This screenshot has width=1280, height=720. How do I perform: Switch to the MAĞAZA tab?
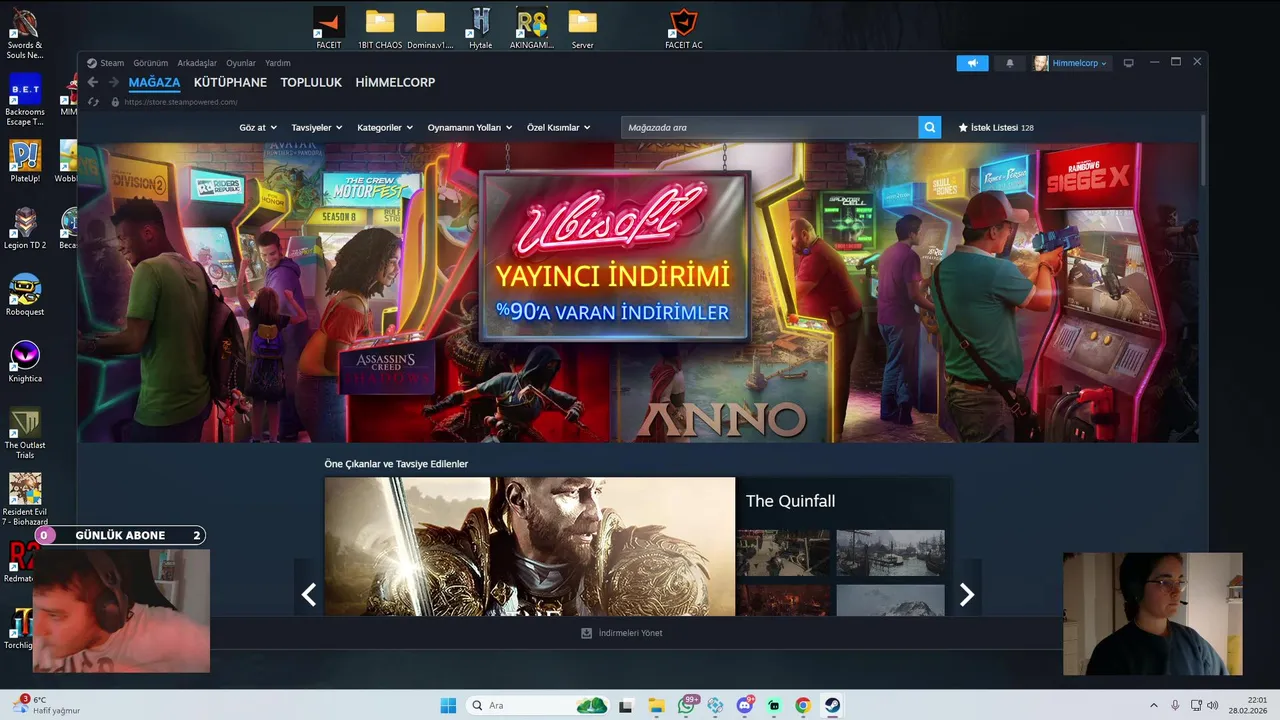tap(154, 82)
